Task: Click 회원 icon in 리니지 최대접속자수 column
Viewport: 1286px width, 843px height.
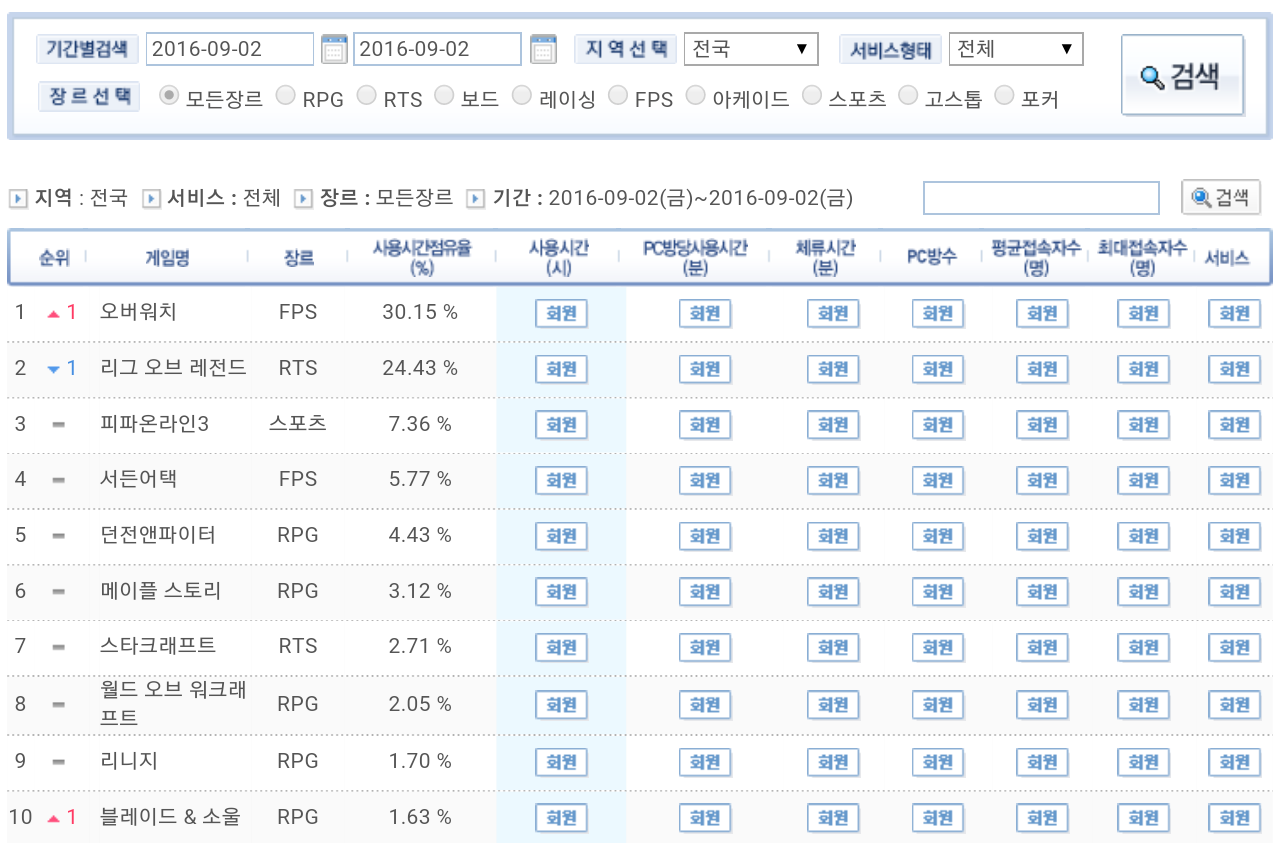Action: [1142, 762]
